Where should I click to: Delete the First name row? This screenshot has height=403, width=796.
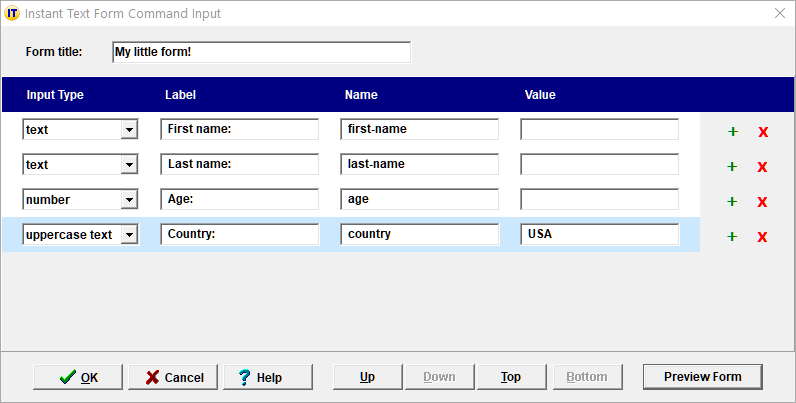(763, 132)
